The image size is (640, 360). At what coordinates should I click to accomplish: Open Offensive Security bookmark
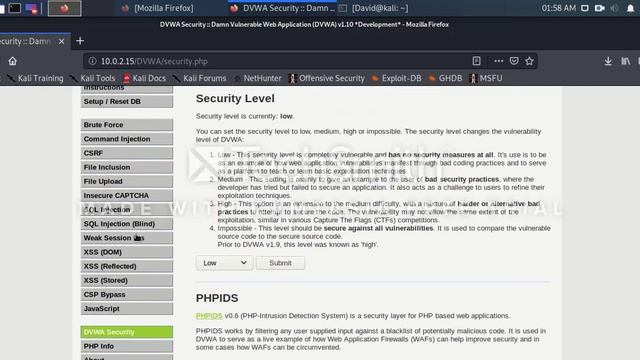point(327,78)
